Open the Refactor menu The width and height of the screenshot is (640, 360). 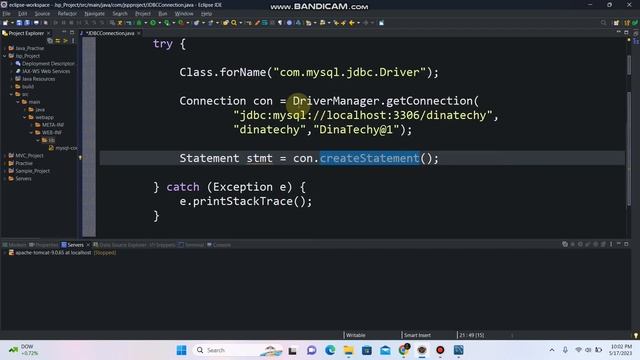click(67, 13)
